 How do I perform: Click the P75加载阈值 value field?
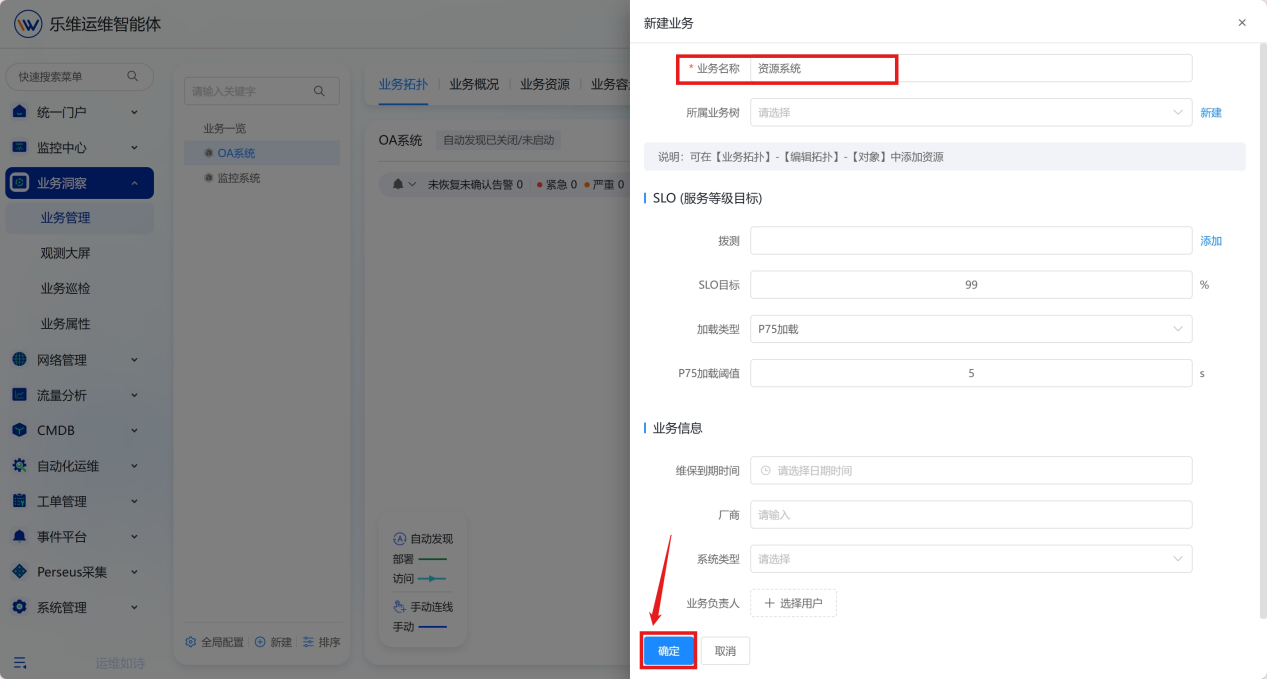coord(971,373)
